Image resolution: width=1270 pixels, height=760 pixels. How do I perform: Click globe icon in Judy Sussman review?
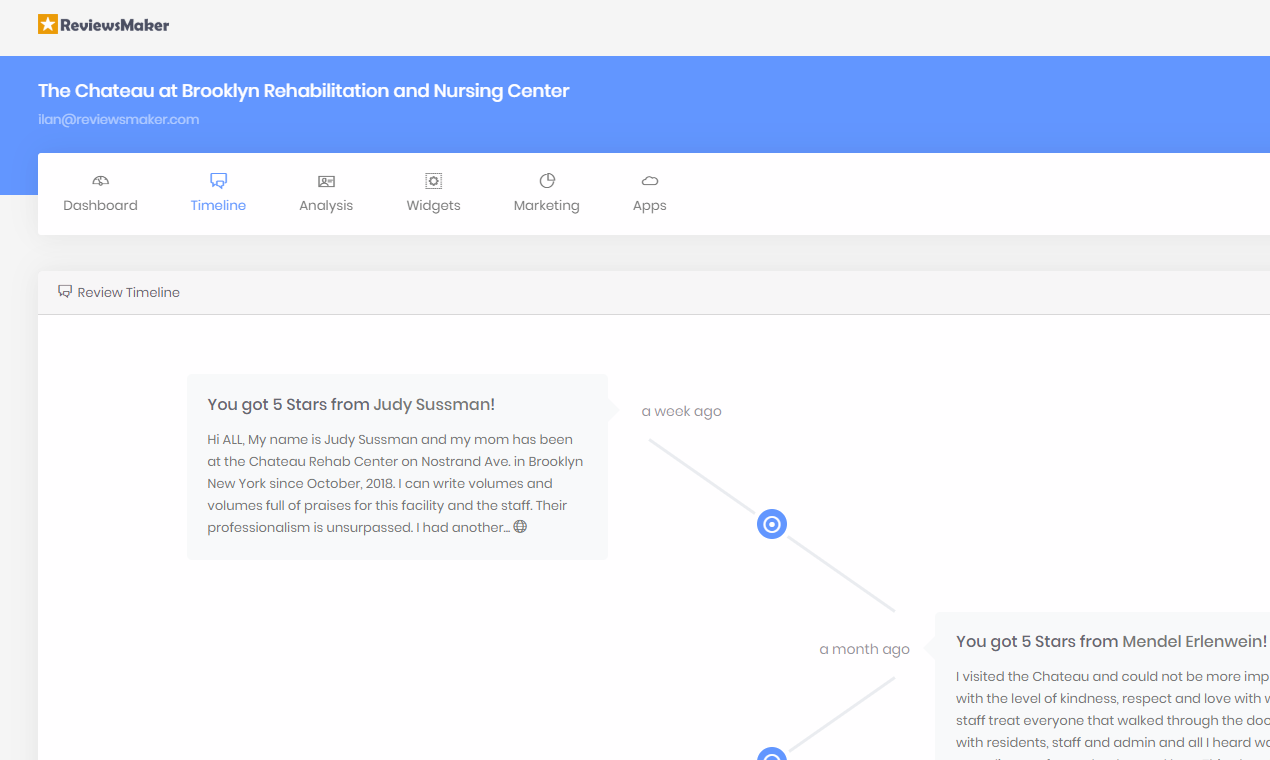click(x=520, y=527)
